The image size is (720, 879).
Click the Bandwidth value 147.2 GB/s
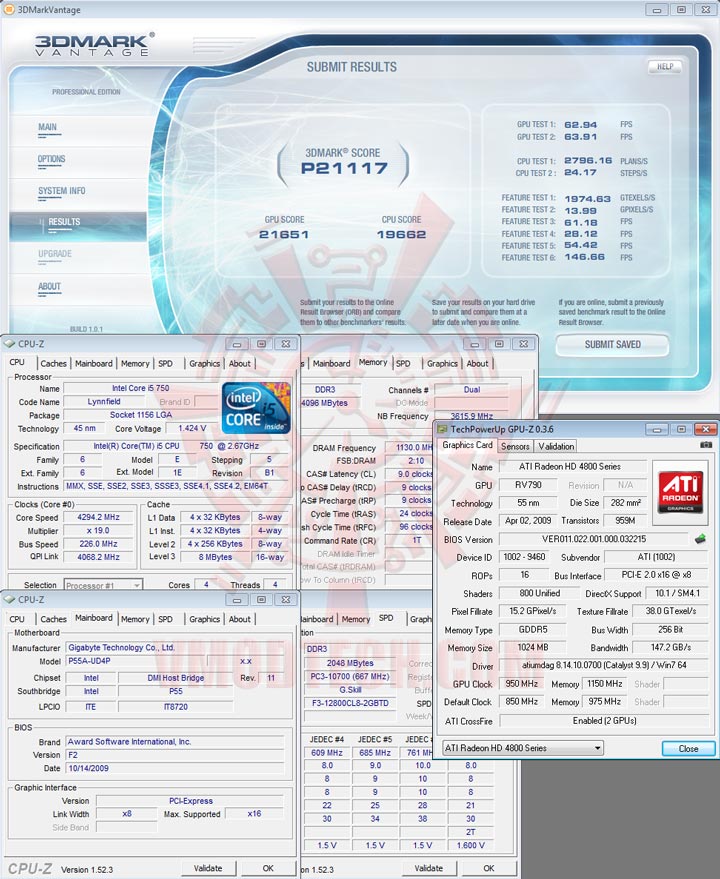point(670,647)
